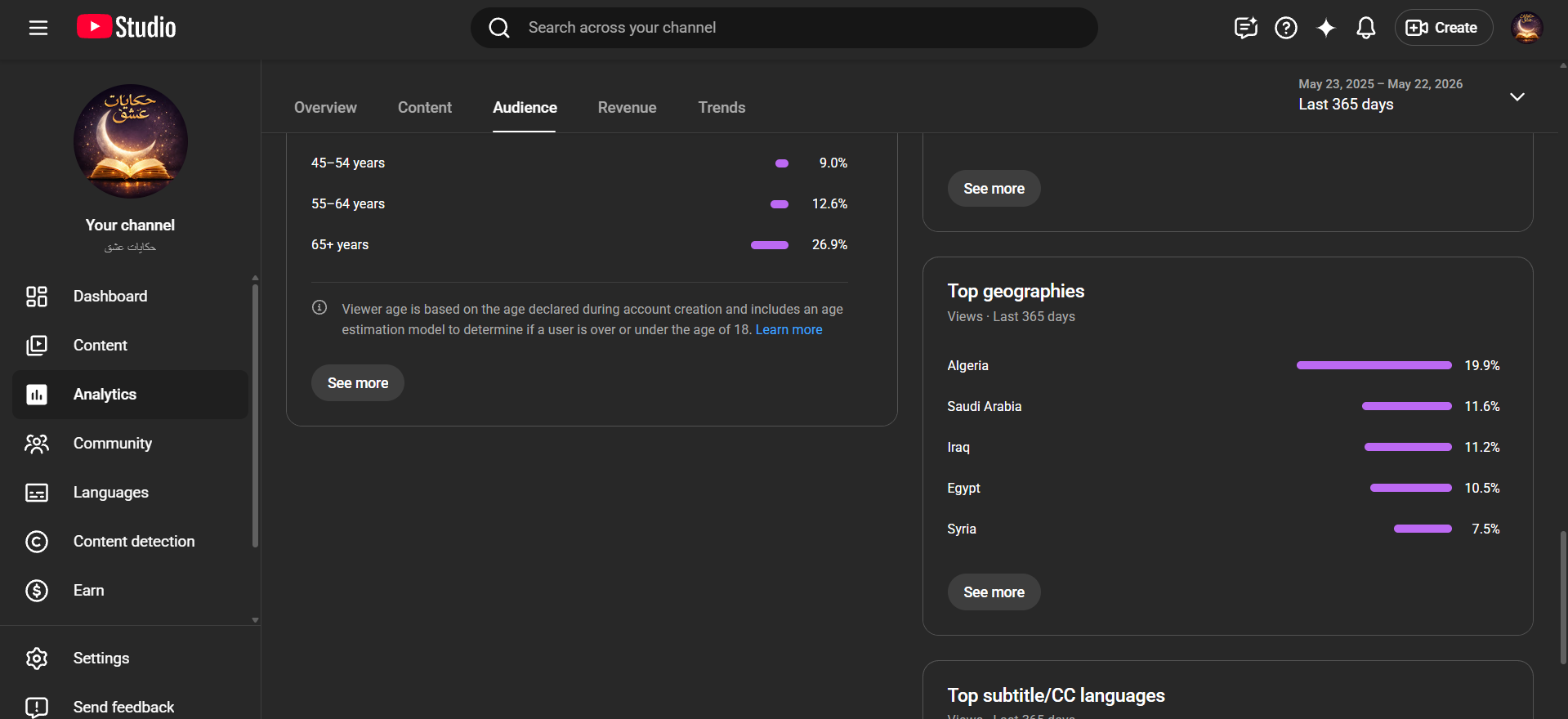Click the YouTube Studio logo
The width and height of the screenshot is (1568, 719).
127,28
